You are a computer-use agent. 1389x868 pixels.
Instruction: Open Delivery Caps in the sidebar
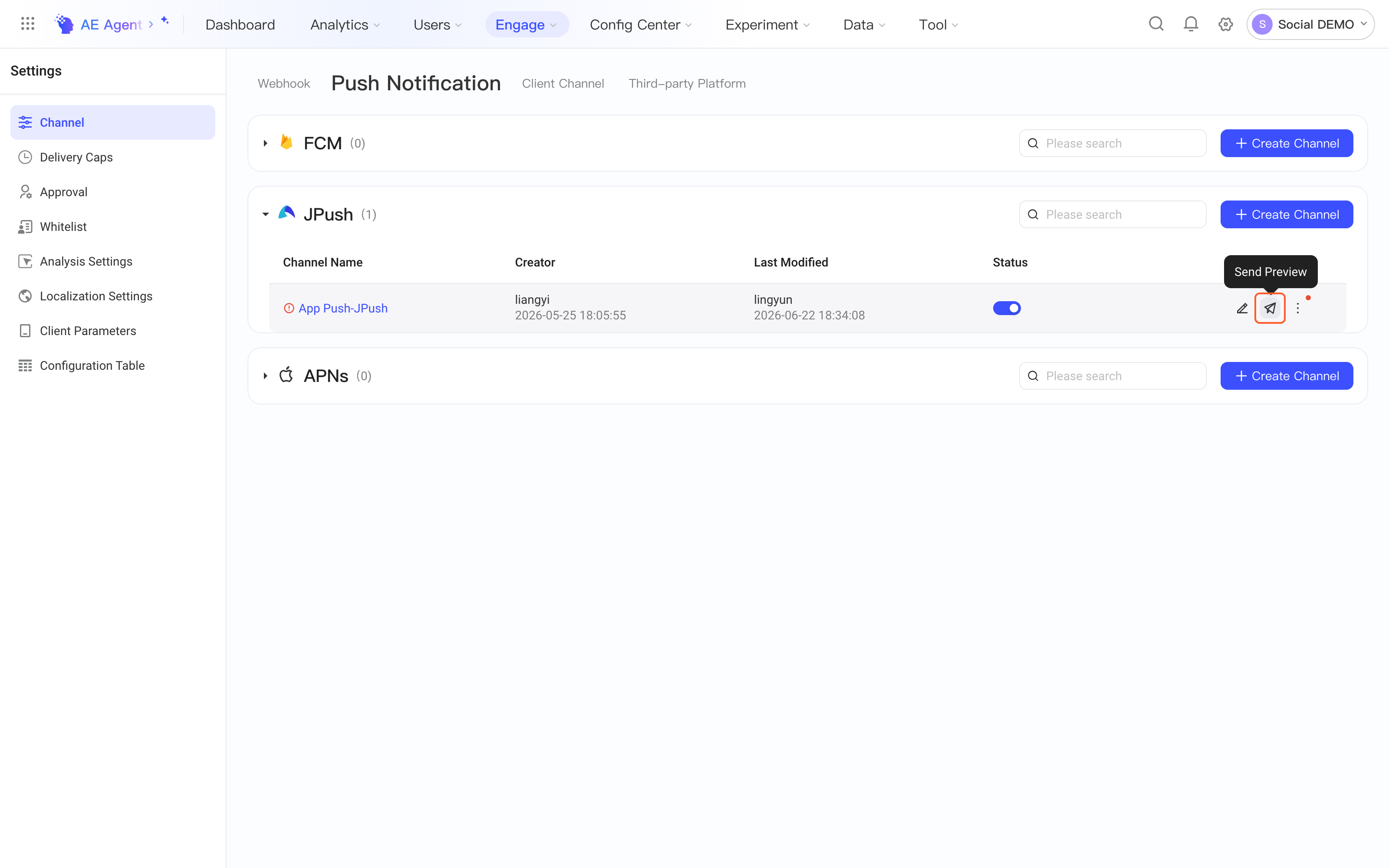[112, 157]
